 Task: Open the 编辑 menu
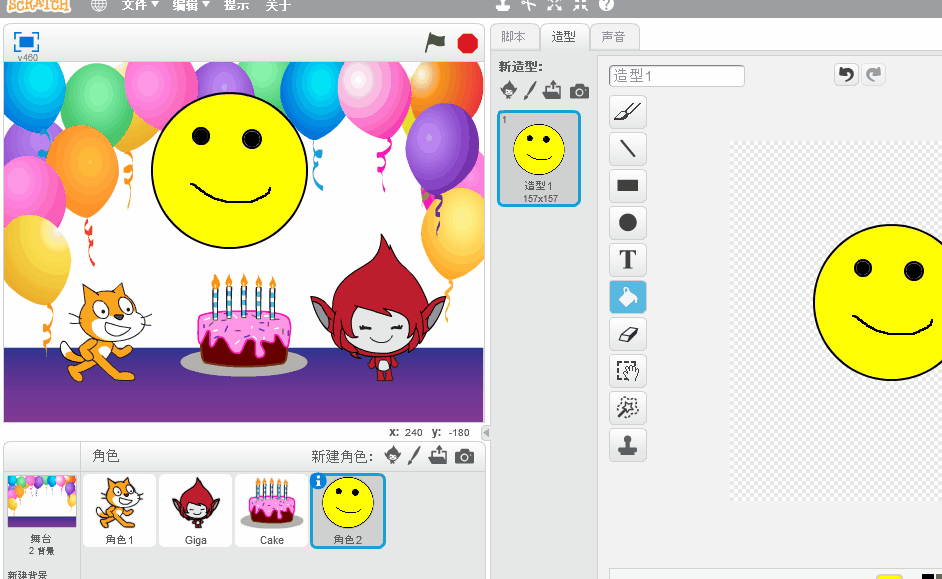(x=190, y=5)
